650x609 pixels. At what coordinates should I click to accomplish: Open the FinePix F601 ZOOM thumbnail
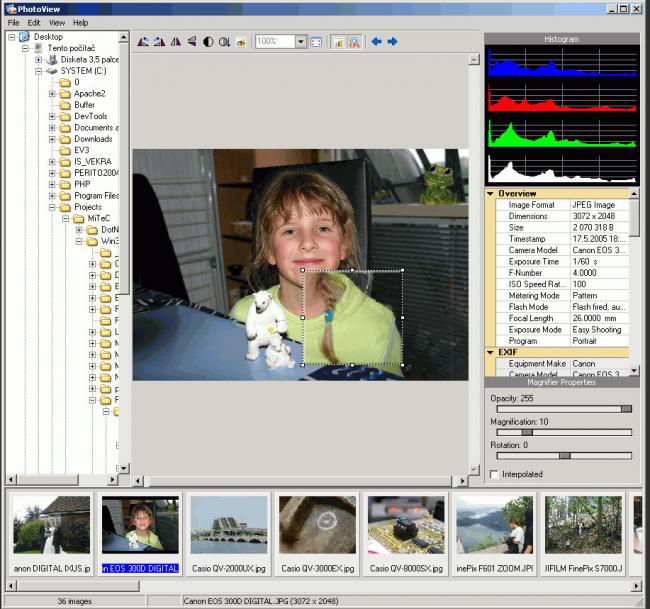(x=495, y=533)
